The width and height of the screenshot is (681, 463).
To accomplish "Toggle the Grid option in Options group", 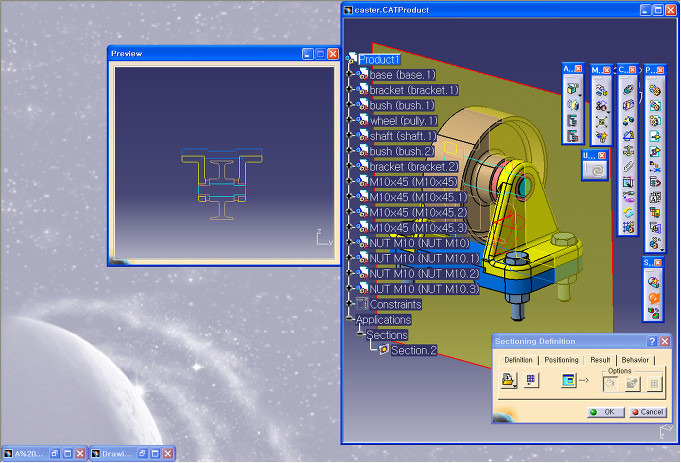I will [654, 383].
